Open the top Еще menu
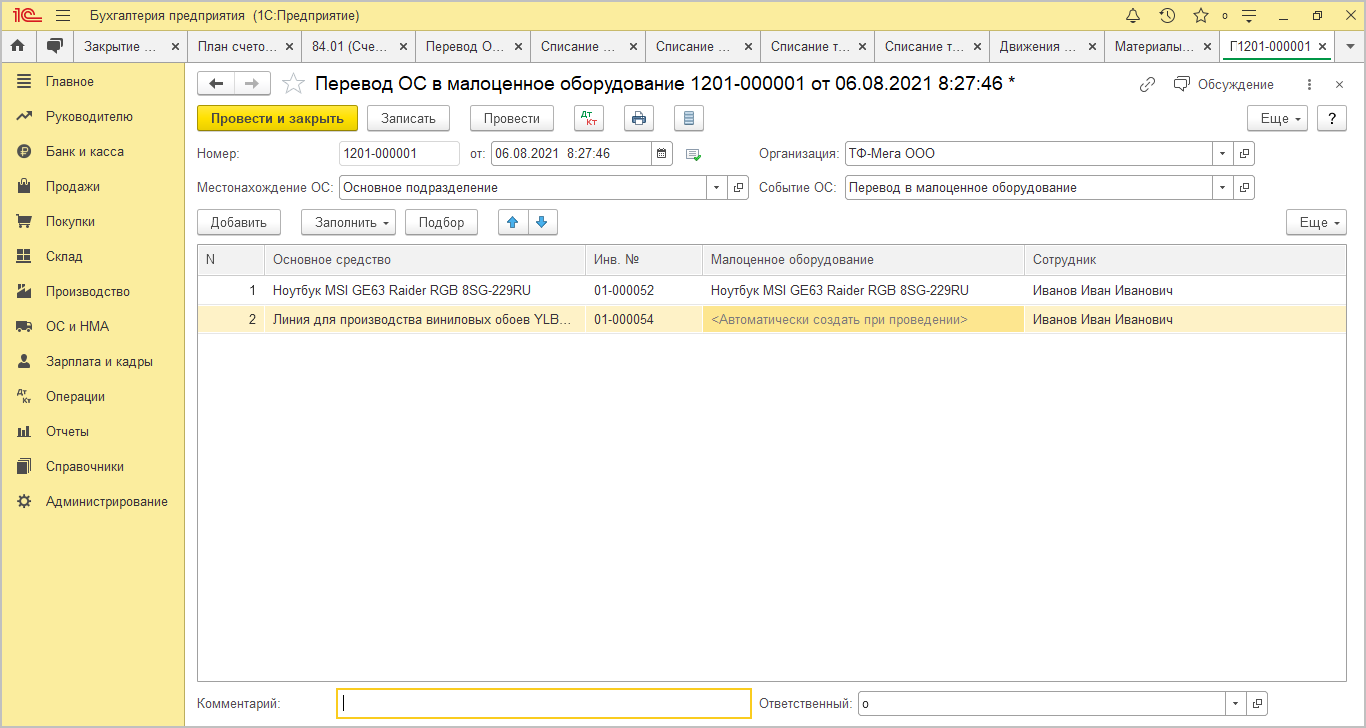 [1278, 118]
